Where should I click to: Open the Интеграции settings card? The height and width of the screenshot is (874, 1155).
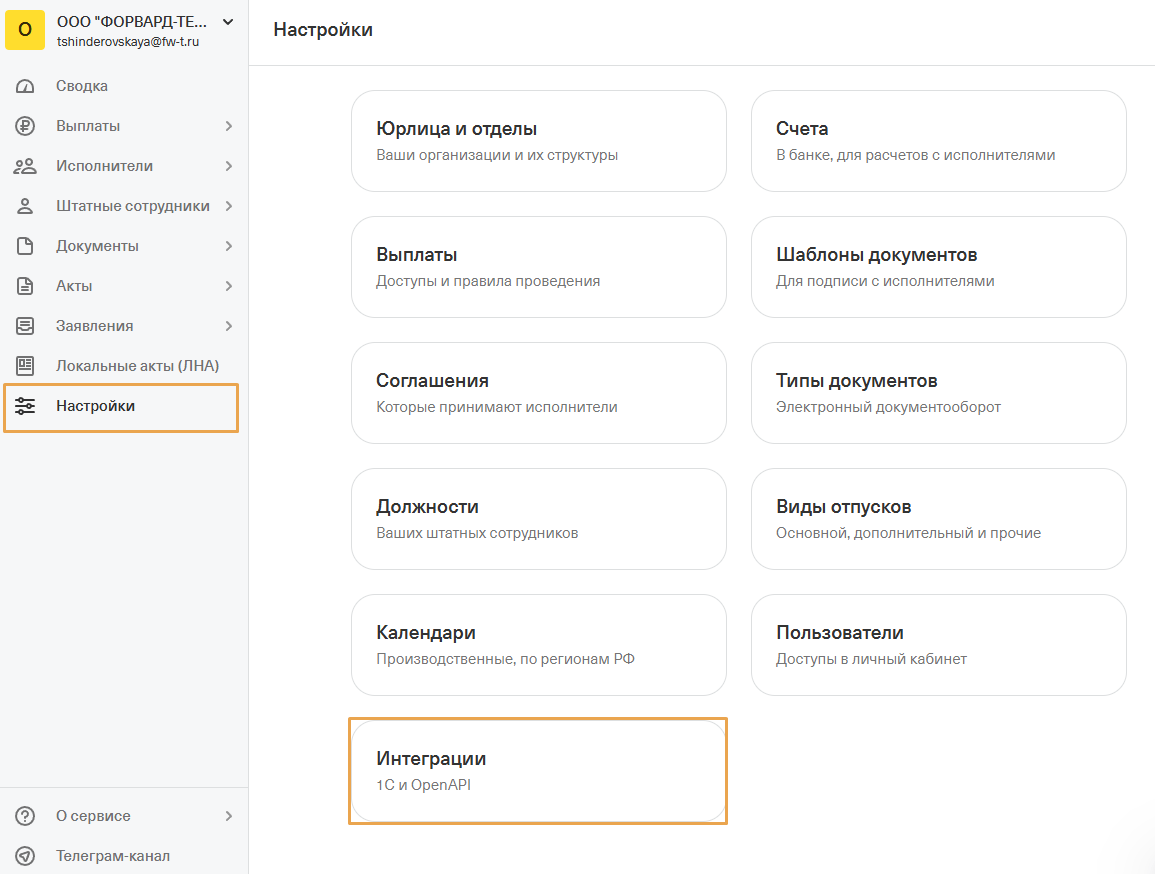(x=538, y=770)
